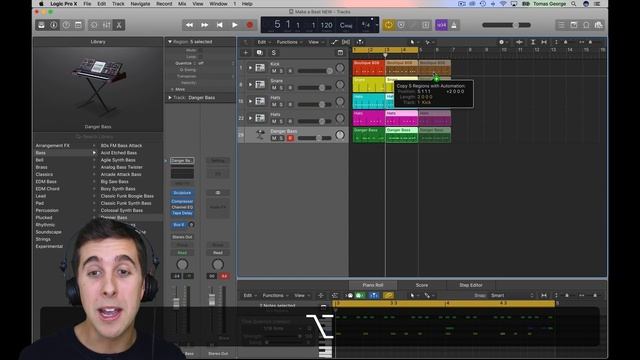
Task: Open the Library button in the control bar
Action: 41,25
